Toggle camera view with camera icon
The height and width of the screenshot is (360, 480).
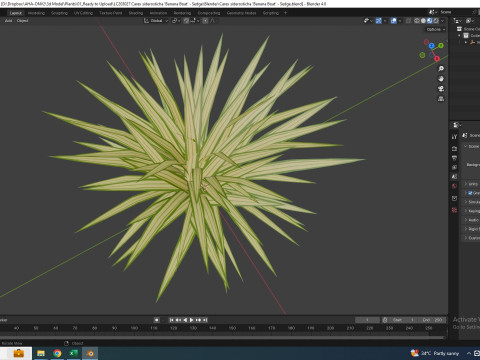(x=441, y=89)
